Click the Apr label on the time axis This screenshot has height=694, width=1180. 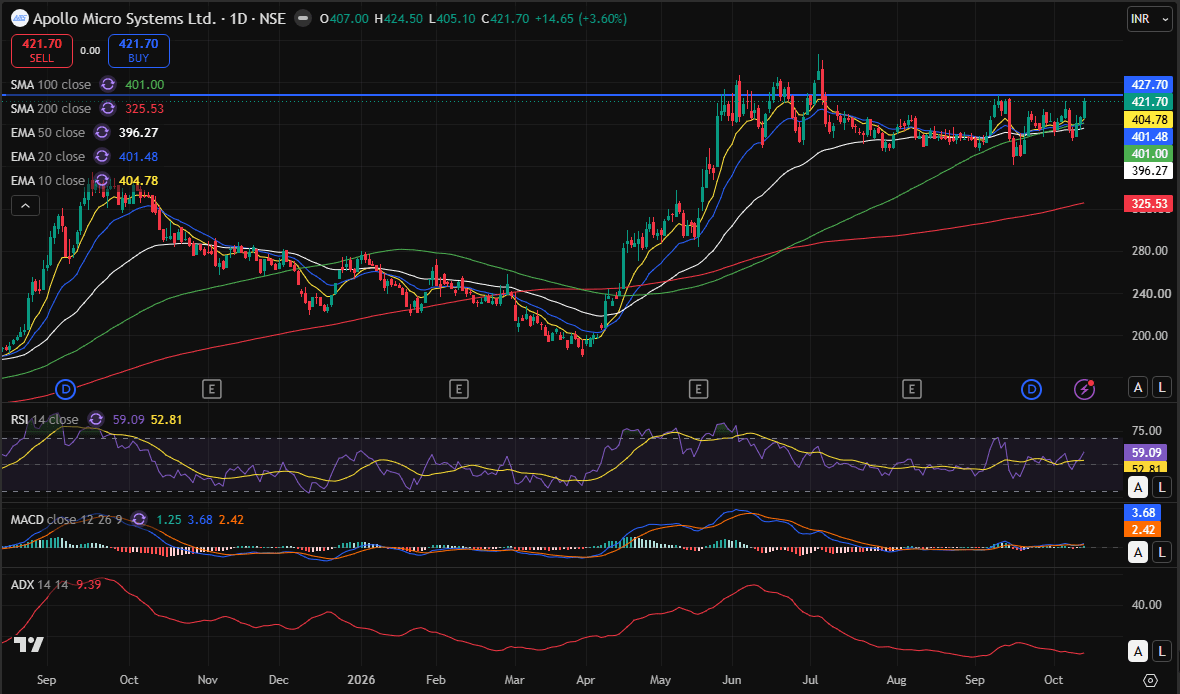585,680
